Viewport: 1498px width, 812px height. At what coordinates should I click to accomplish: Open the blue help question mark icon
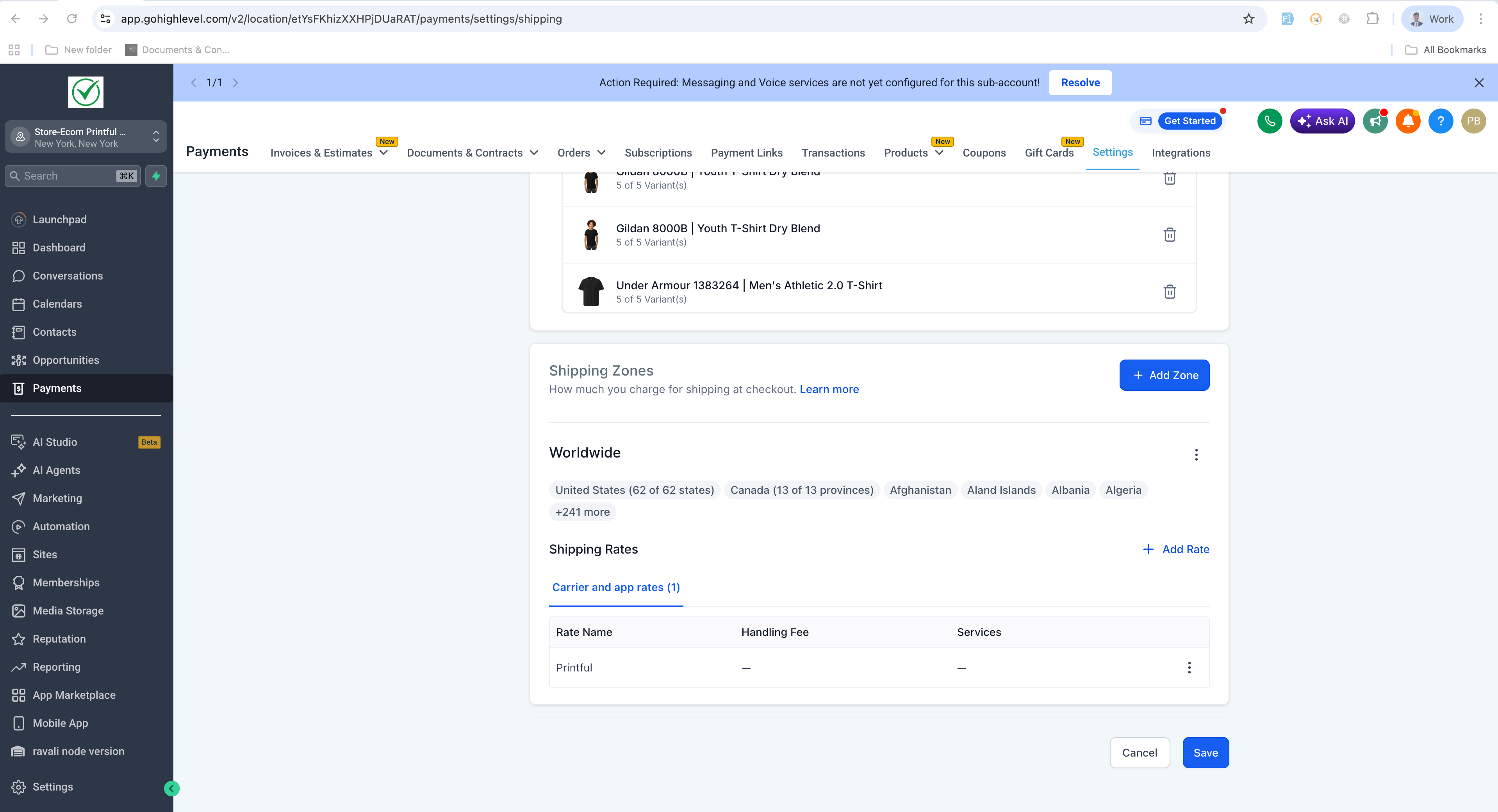(x=1440, y=121)
